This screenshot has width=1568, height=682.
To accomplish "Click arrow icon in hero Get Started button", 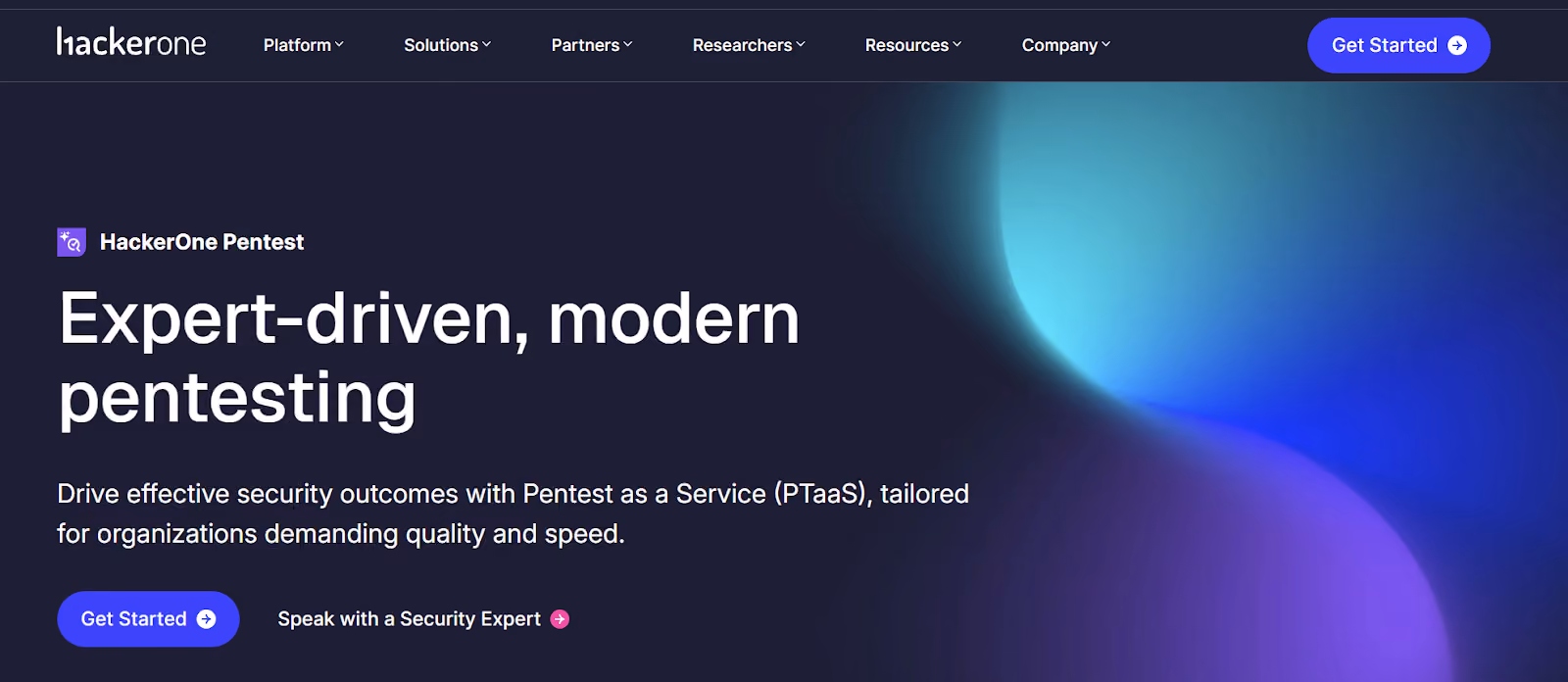I will tap(206, 619).
